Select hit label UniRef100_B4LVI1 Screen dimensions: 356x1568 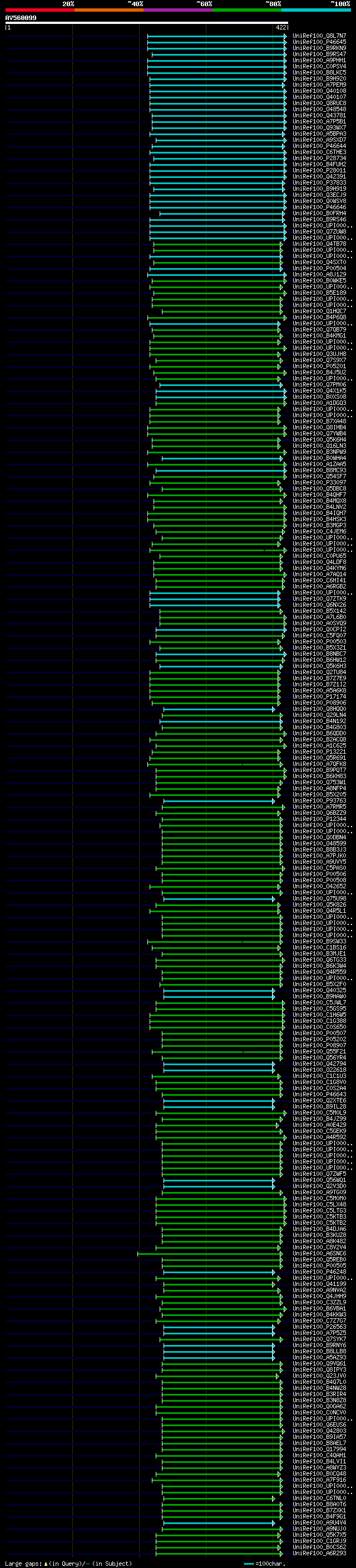[x=319, y=1461]
